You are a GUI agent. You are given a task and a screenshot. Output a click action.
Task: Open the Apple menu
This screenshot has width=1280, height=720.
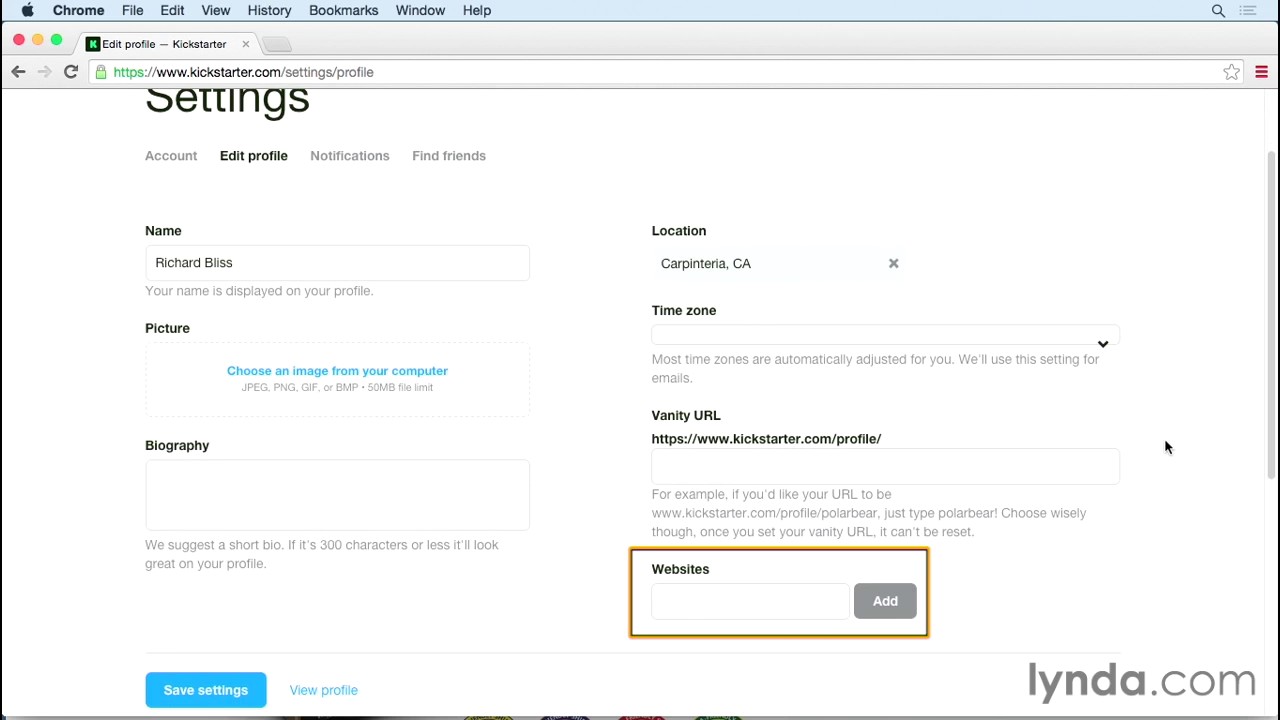point(28,10)
